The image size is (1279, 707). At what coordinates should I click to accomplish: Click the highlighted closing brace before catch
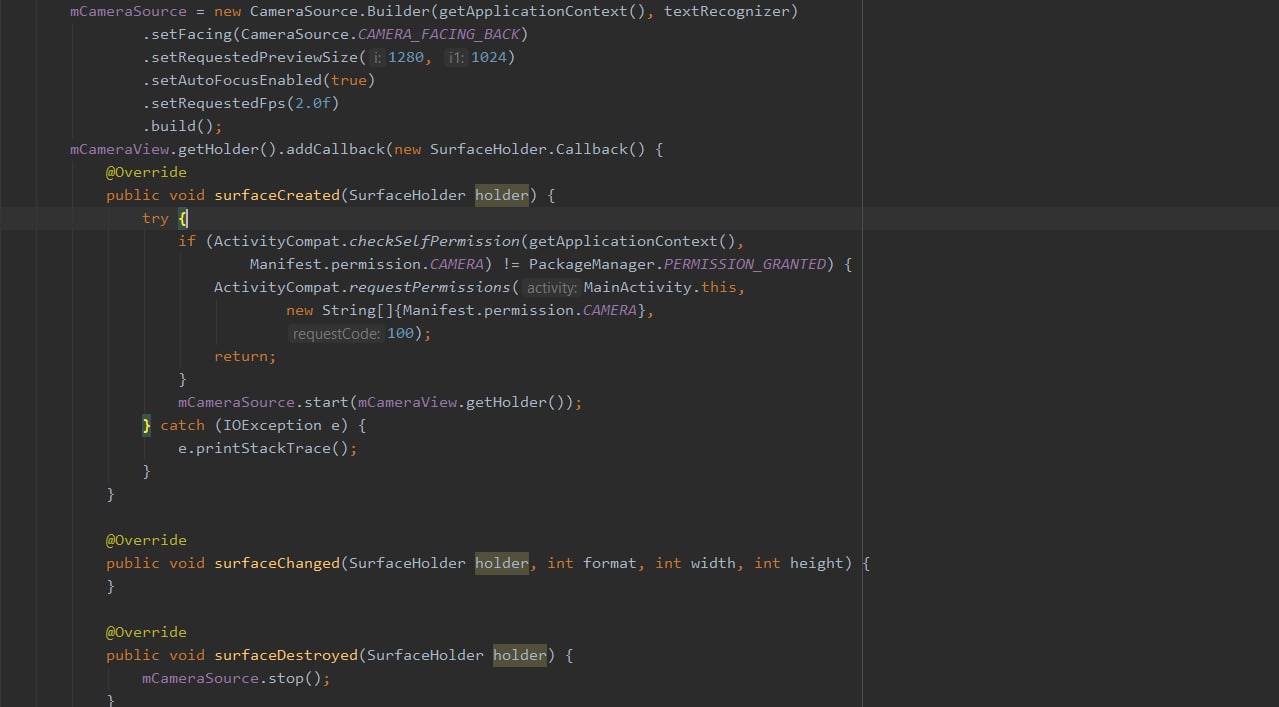coord(147,425)
